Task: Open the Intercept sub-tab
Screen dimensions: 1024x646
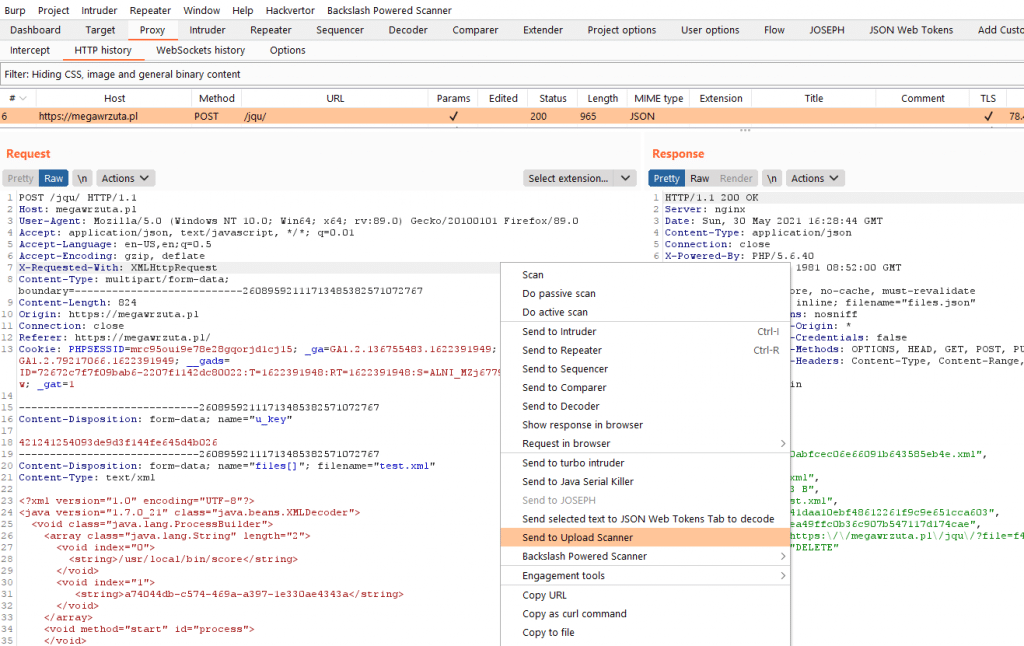Action: pyautogui.click(x=29, y=50)
